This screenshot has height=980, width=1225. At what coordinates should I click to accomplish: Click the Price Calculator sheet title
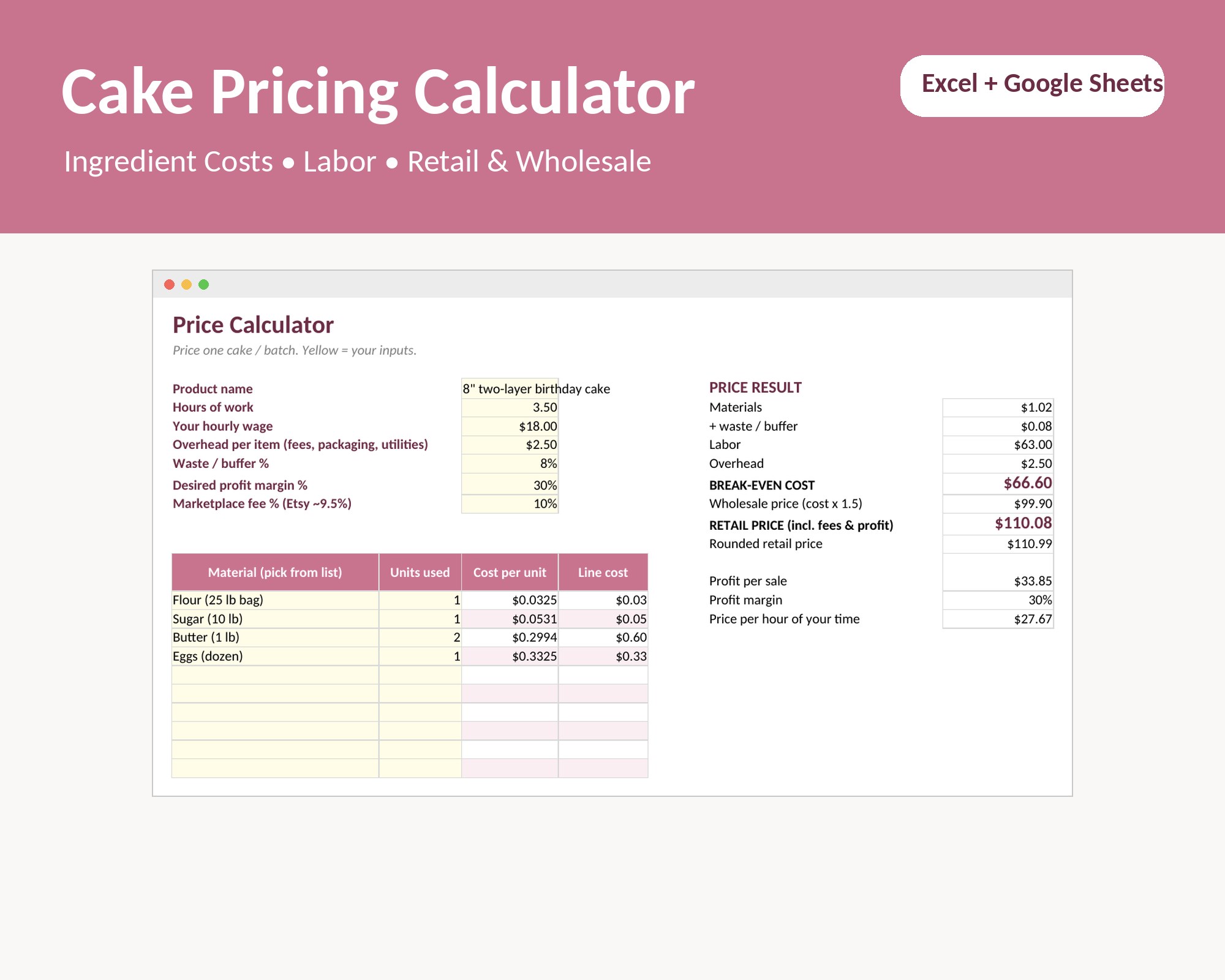pyautogui.click(x=253, y=325)
